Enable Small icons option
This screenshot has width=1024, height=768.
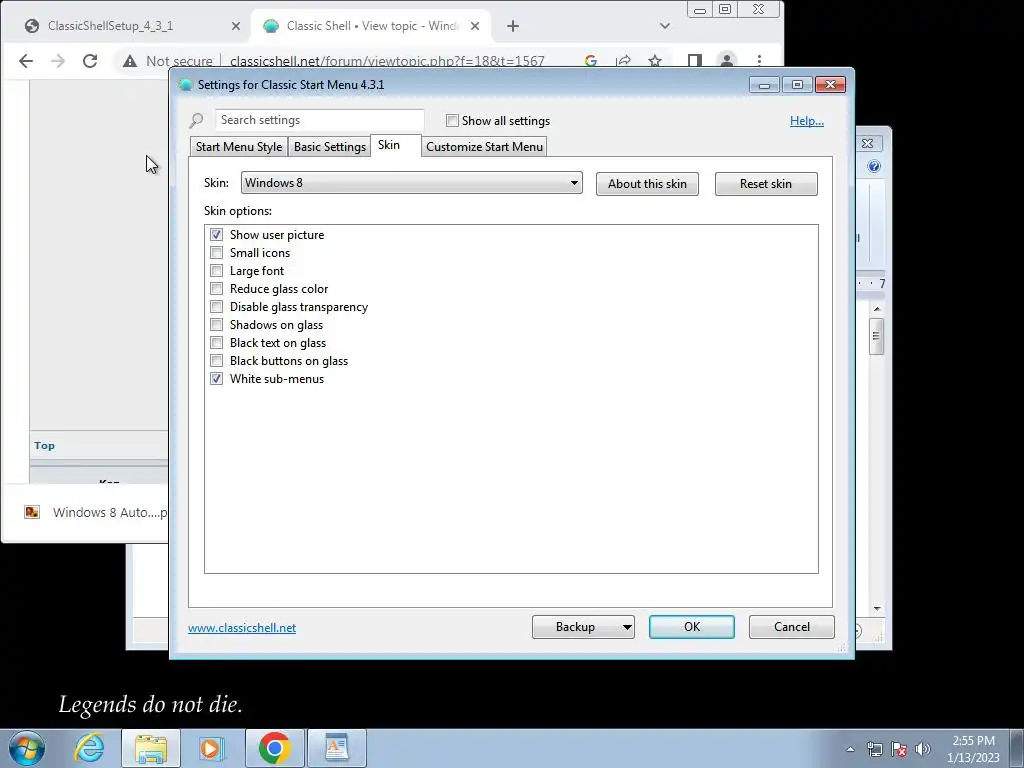216,253
